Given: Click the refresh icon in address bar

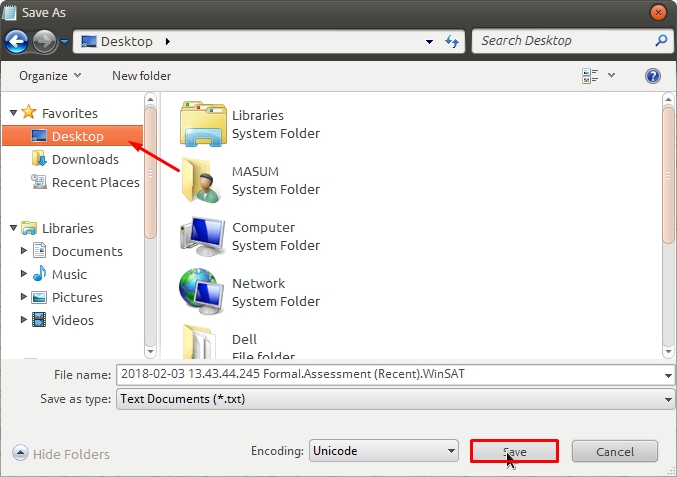Looking at the screenshot, I should 451,41.
